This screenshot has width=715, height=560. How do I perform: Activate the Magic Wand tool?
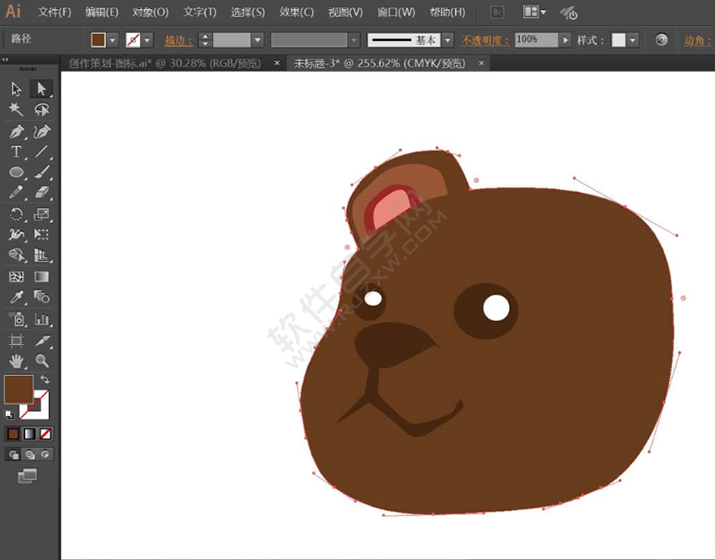(16, 110)
